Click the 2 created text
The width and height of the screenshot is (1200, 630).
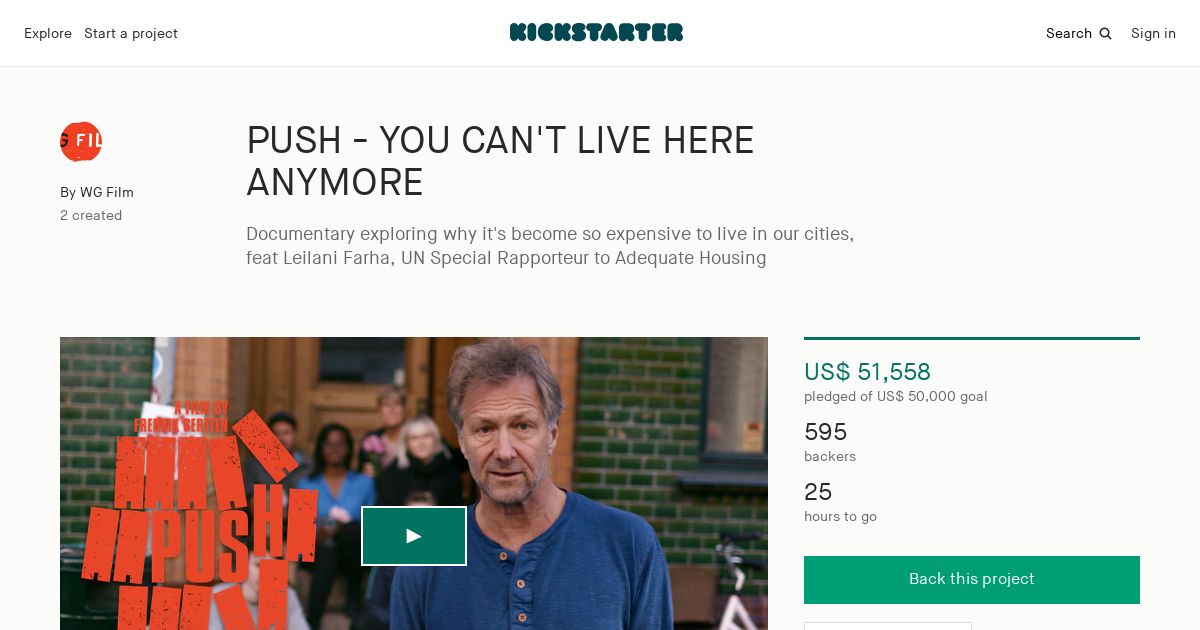[x=91, y=216]
